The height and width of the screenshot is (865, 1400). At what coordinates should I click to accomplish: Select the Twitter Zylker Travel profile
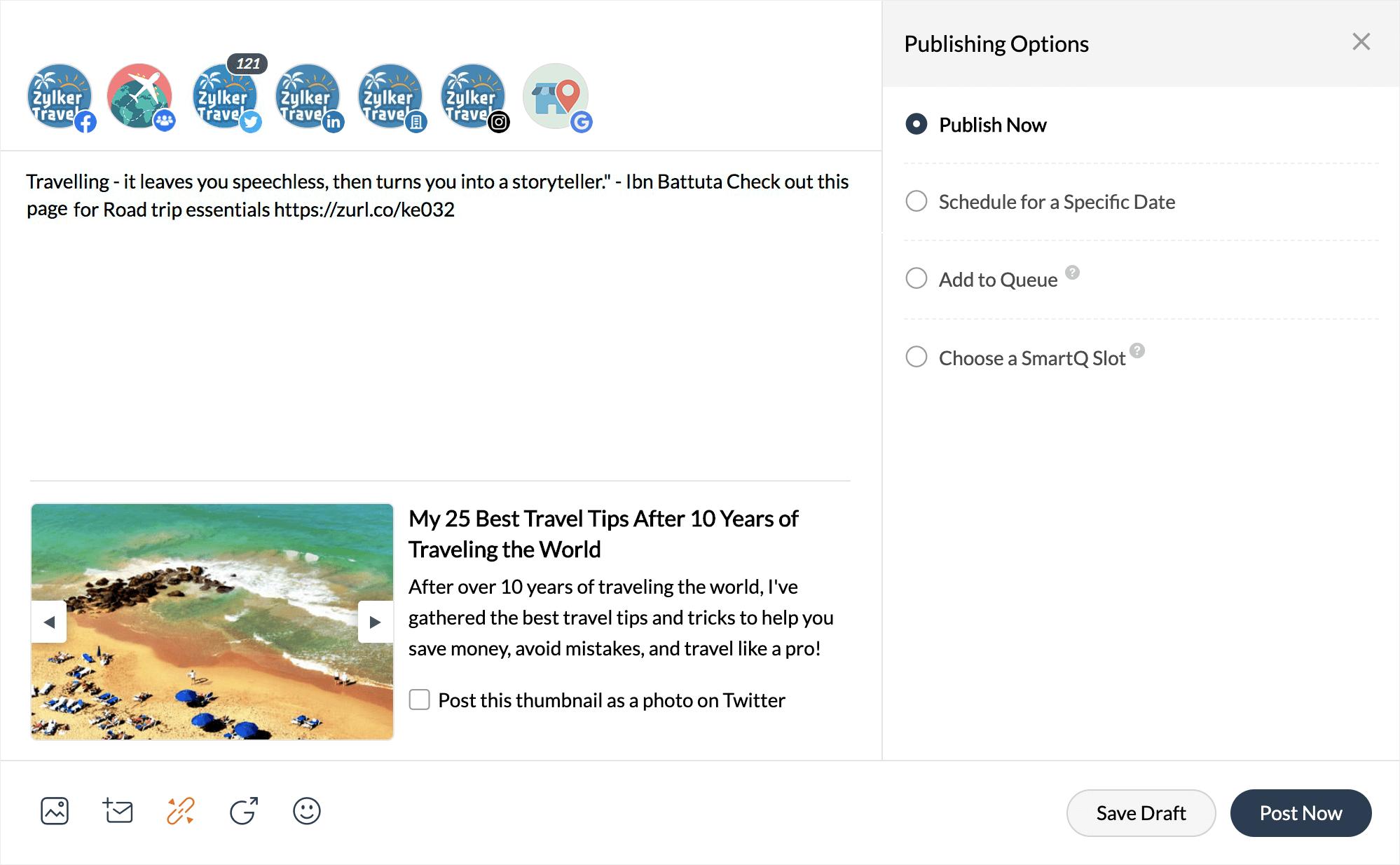click(x=224, y=97)
